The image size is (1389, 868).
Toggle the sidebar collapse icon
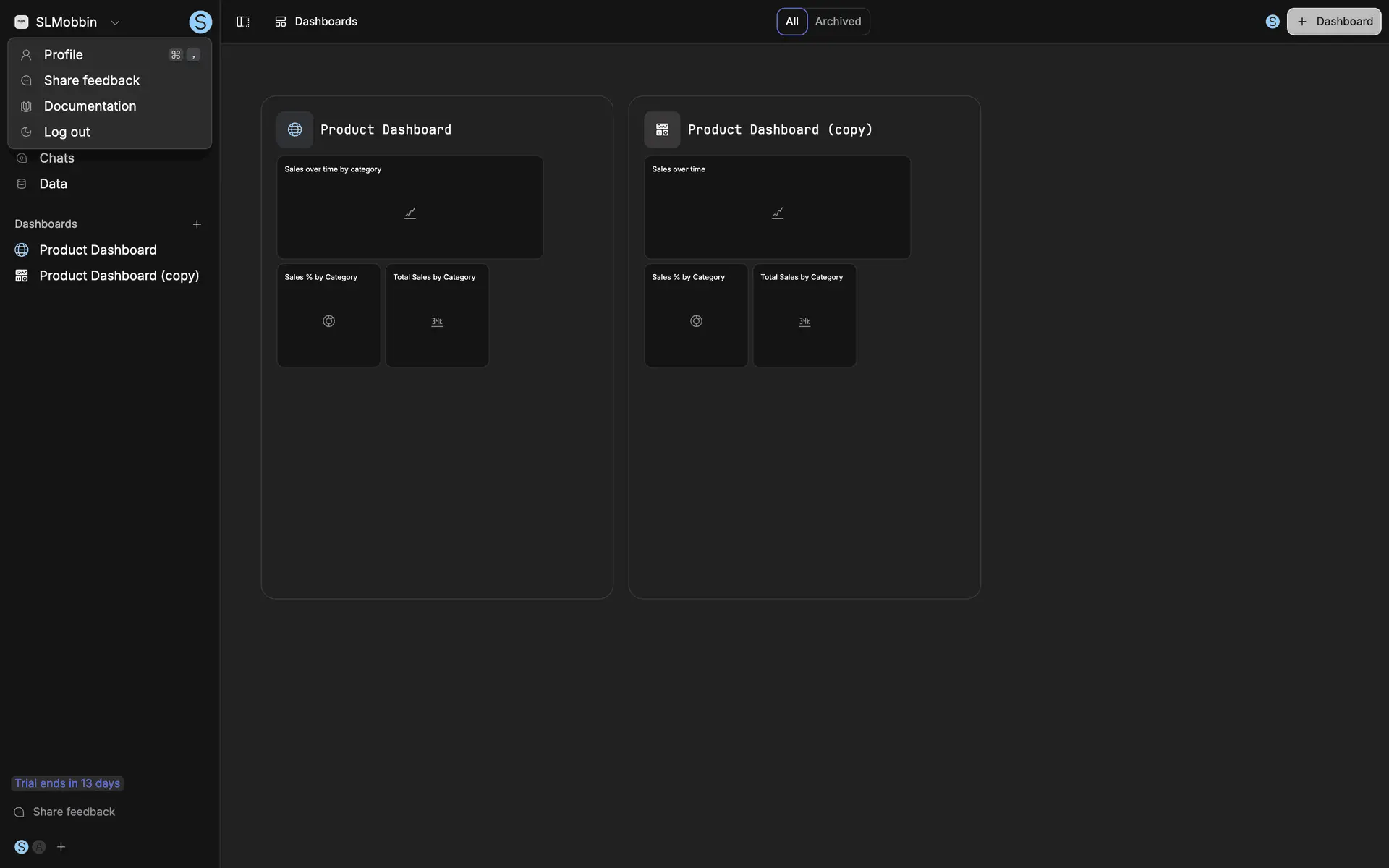pyautogui.click(x=243, y=22)
